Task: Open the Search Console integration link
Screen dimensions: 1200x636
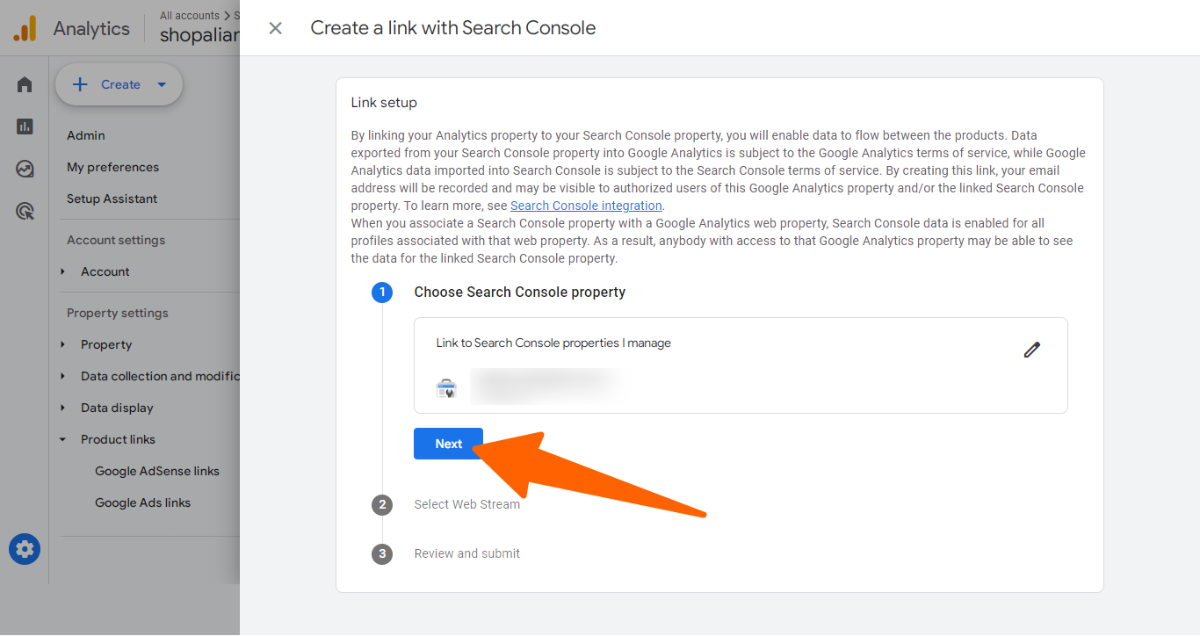Action: (x=586, y=206)
